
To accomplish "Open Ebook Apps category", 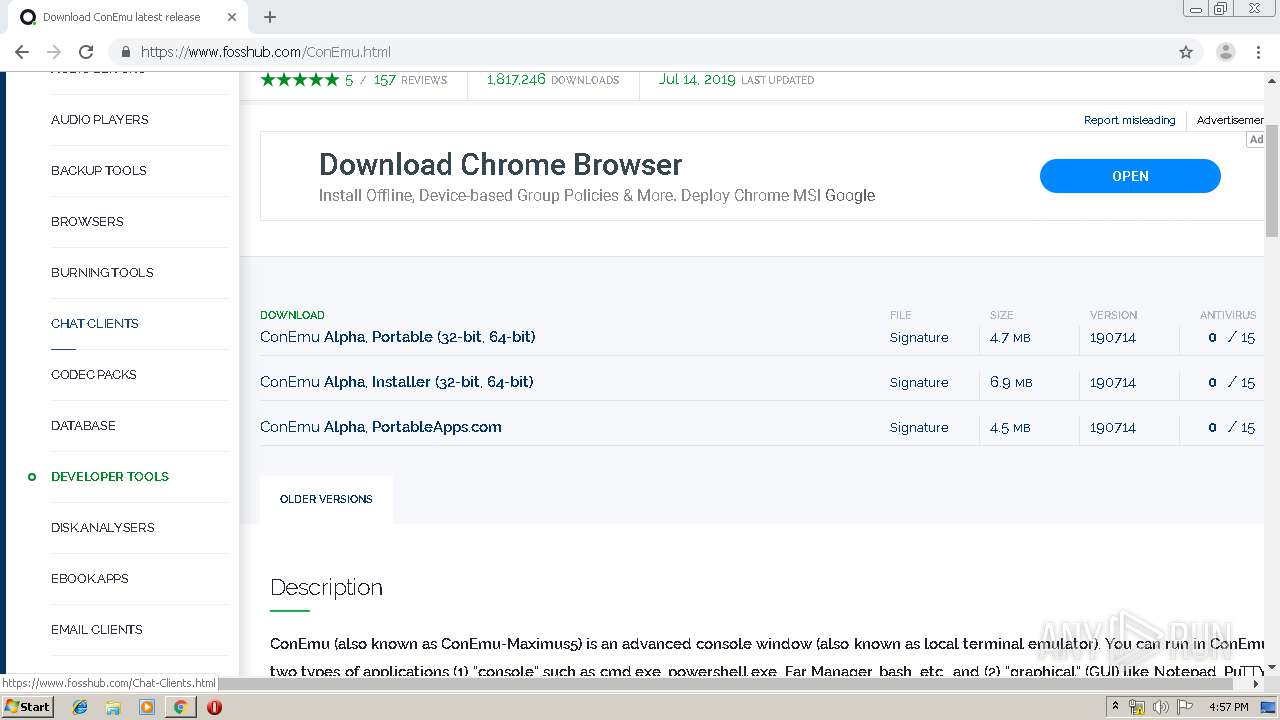I will tap(89, 578).
